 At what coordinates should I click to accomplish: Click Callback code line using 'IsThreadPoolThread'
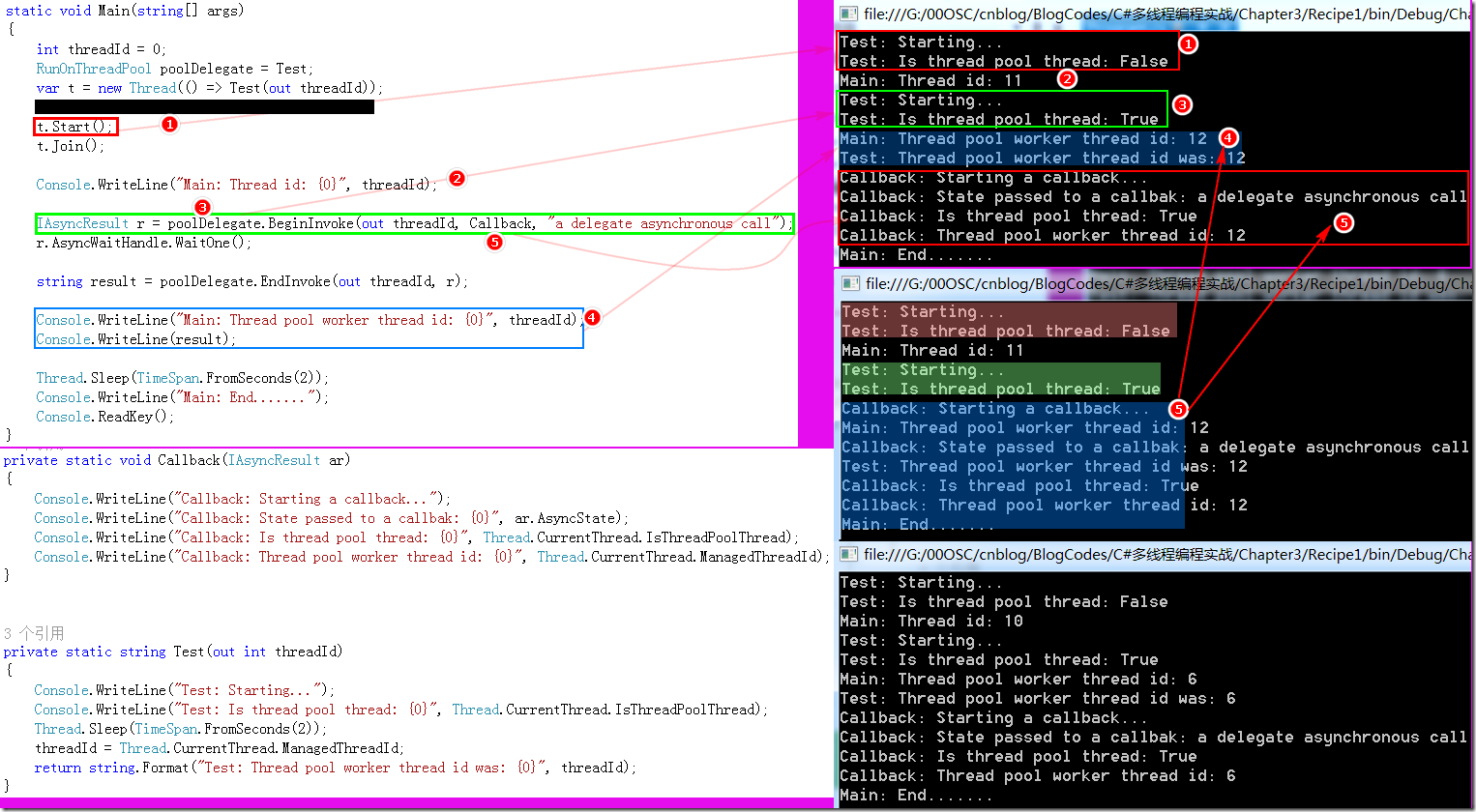(x=417, y=537)
